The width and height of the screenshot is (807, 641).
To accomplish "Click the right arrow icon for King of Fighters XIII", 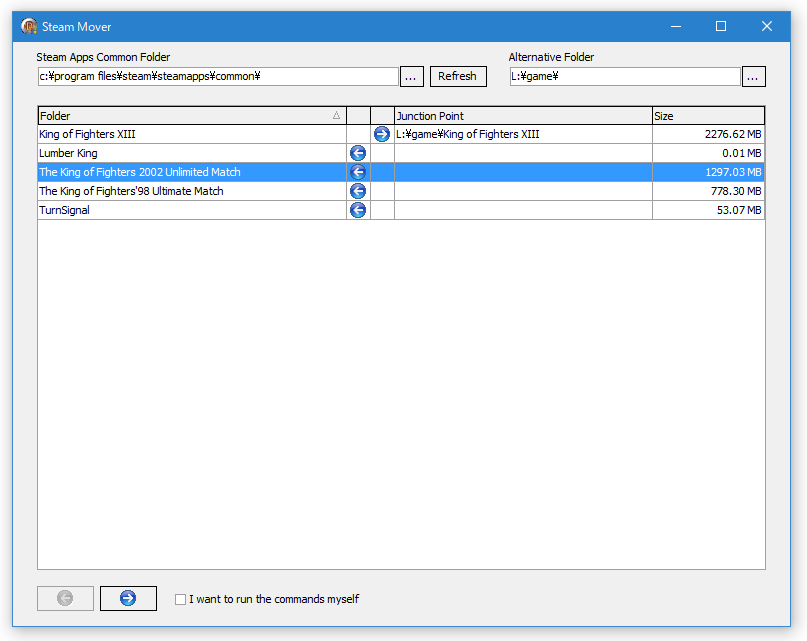I will point(381,134).
